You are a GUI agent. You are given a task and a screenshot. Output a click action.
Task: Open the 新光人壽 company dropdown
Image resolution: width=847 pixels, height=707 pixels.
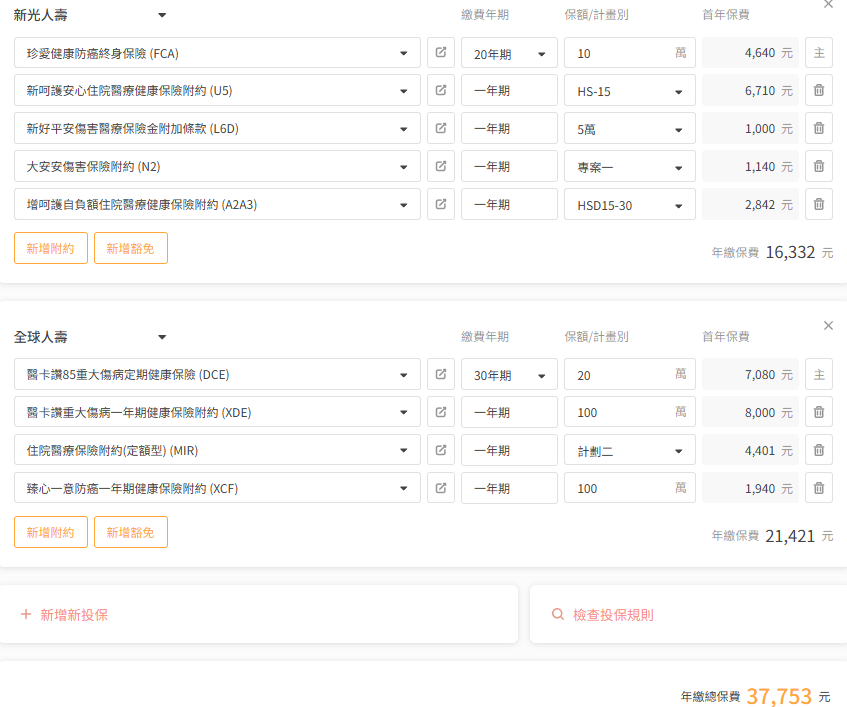pos(90,15)
